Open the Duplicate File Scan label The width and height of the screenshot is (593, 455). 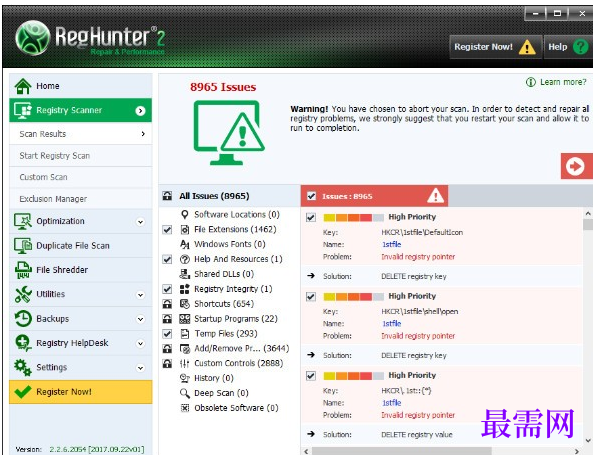(x=73, y=246)
